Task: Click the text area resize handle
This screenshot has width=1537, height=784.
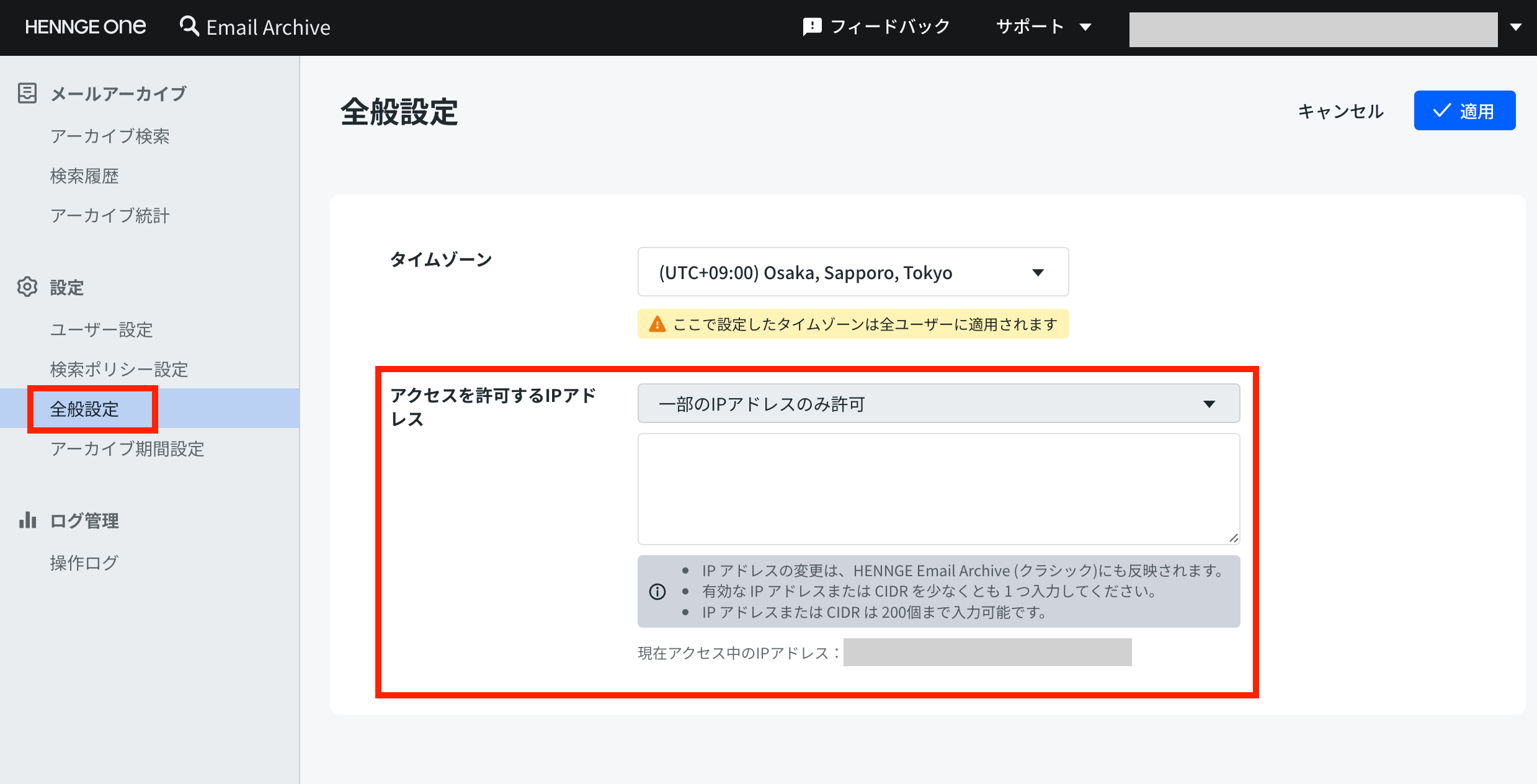Action: pos(1233,538)
